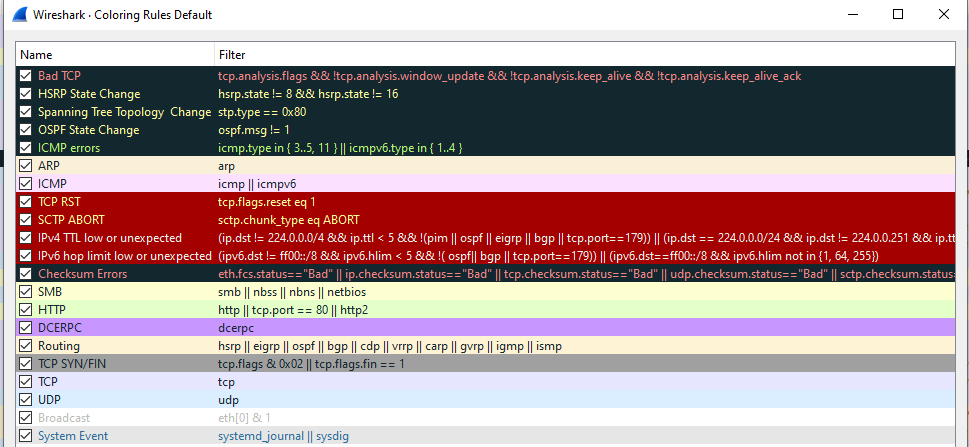Maximize the Coloring Rules window

(897, 15)
